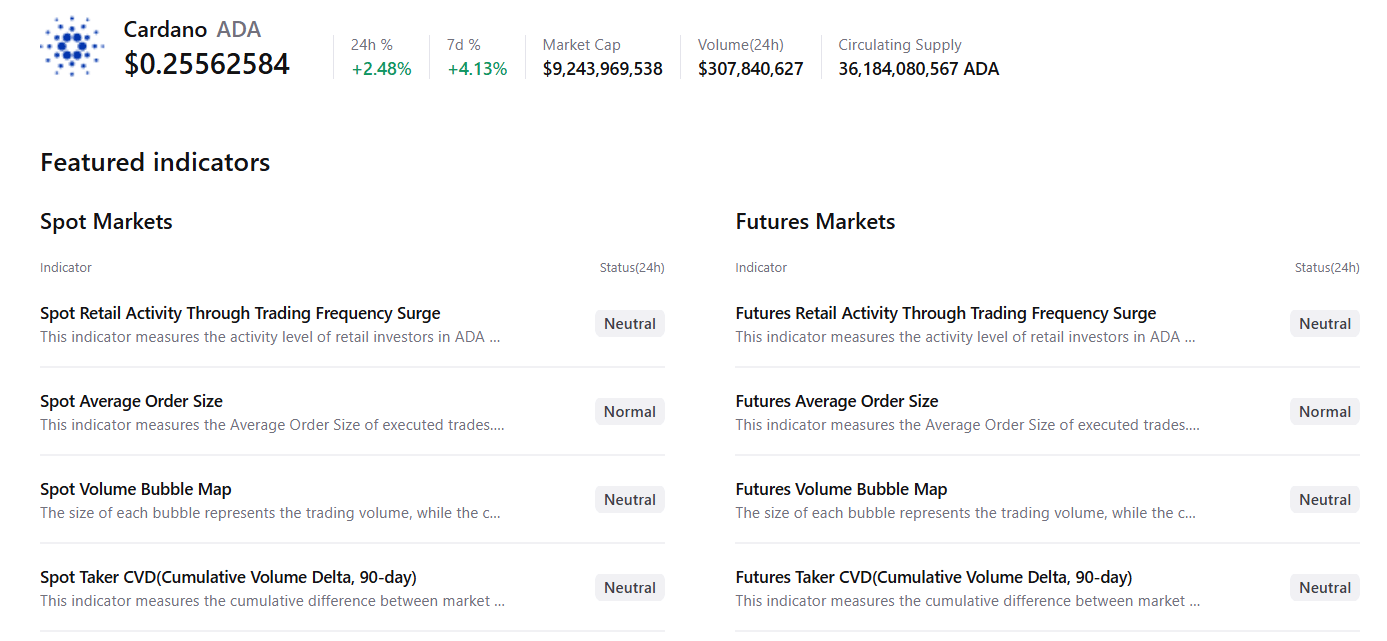
Task: Click Neutral badge for Spot Retail Activity
Action: [x=630, y=324]
